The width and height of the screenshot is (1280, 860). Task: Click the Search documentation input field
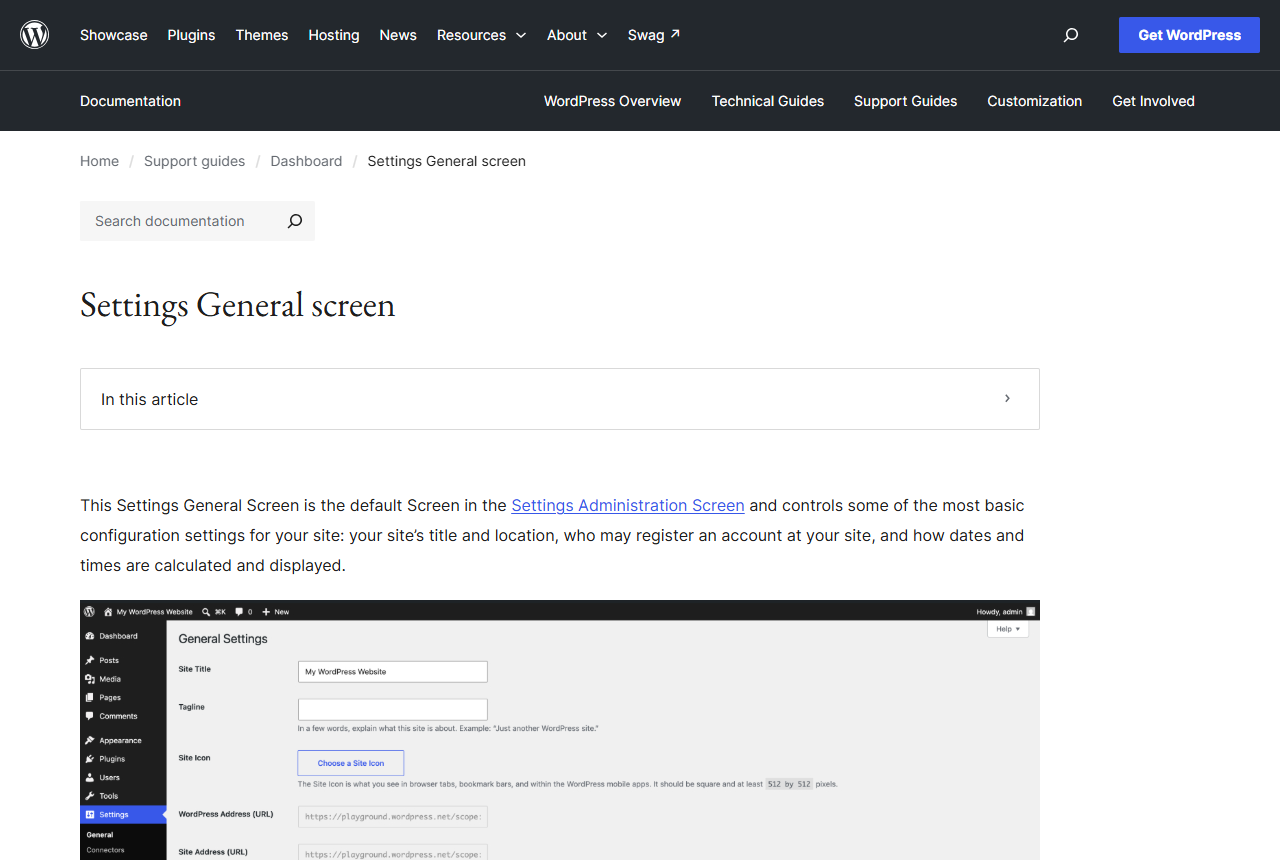[x=178, y=221]
